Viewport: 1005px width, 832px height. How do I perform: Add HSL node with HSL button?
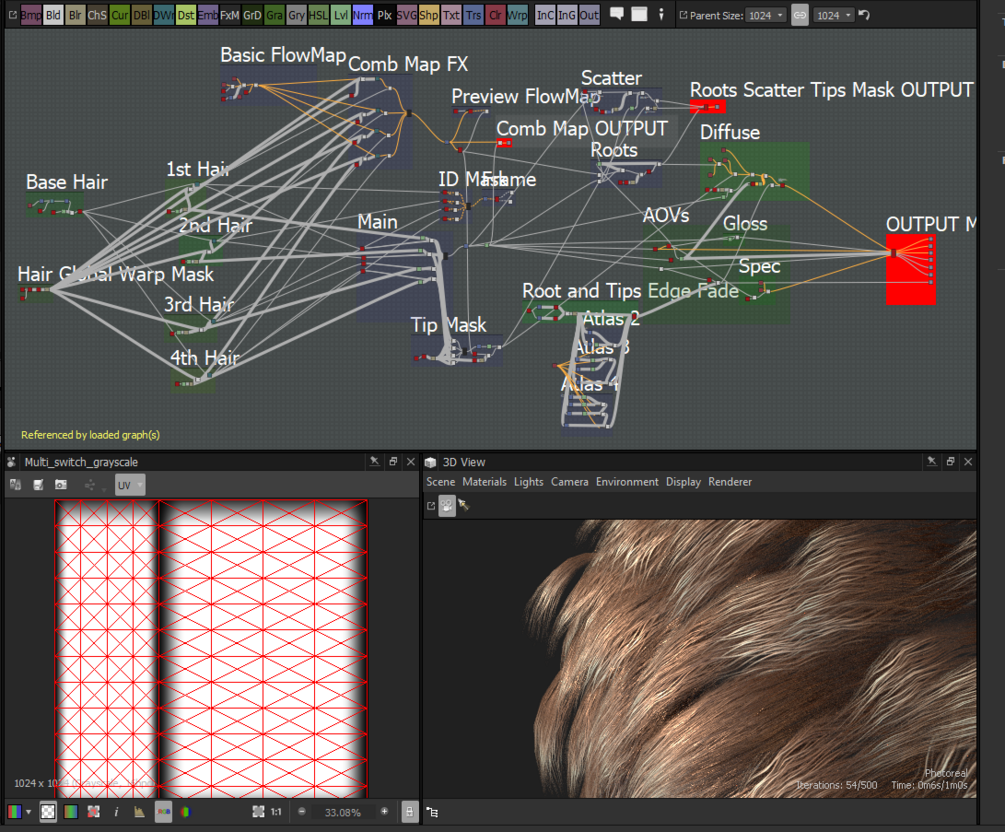click(318, 15)
